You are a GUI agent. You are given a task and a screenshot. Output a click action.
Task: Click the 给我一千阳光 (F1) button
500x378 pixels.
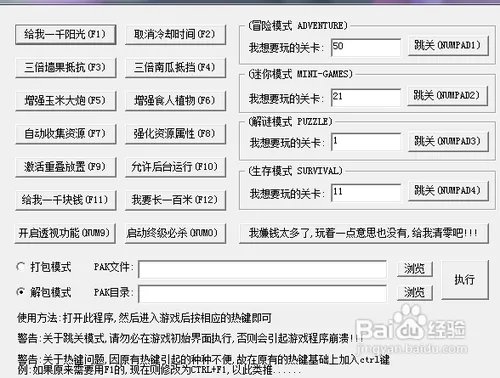coord(65,34)
